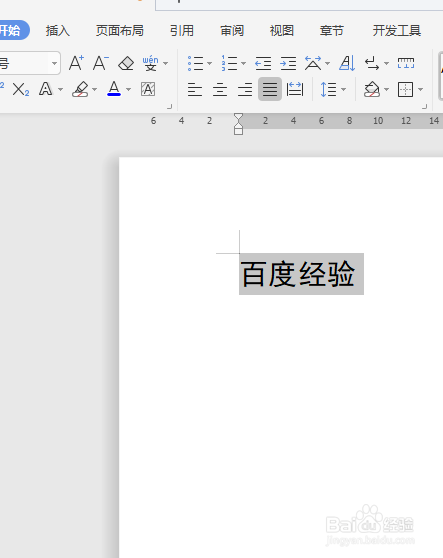Go to the 审阅 tab
This screenshot has height=558, width=443.
232,31
